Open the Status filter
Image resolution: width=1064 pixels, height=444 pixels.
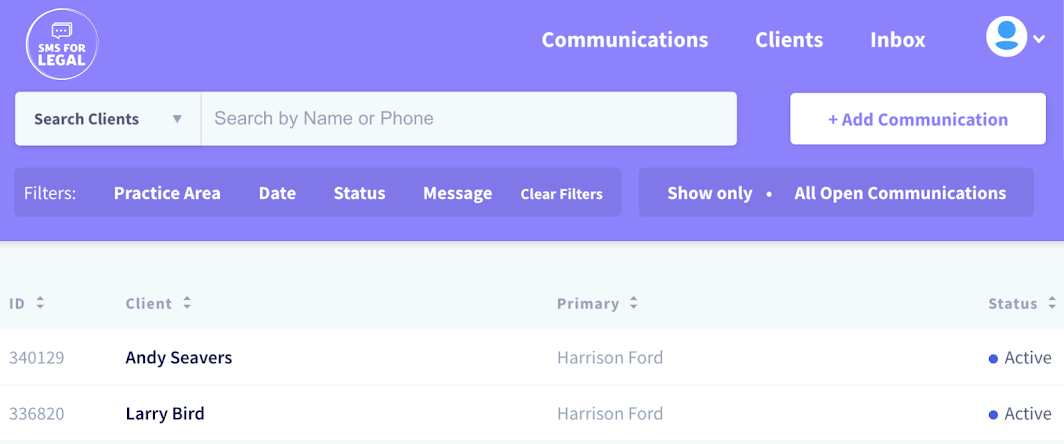point(359,193)
